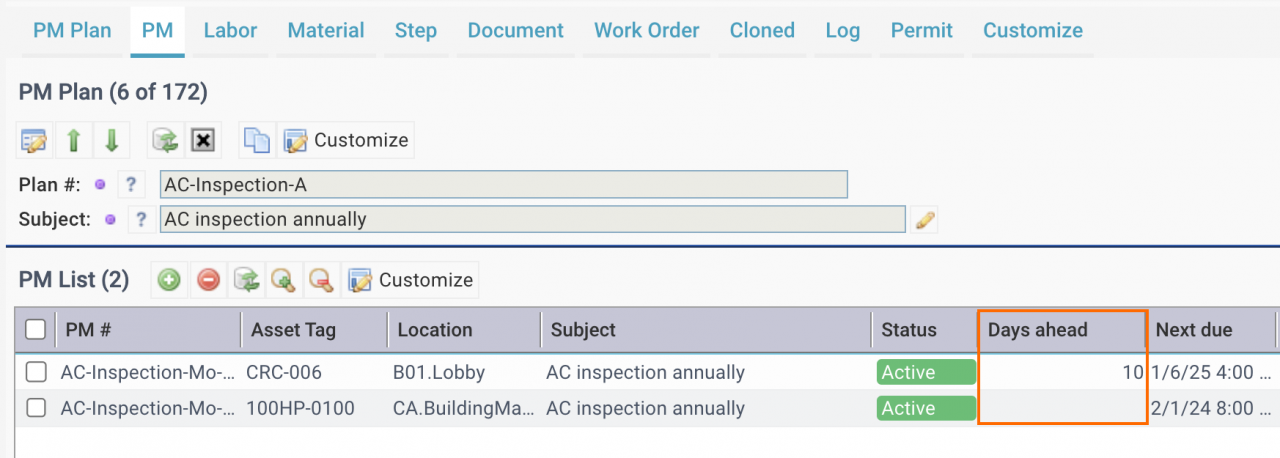This screenshot has height=458, width=1280.
Task: Click the Plan # input field
Action: (504, 185)
